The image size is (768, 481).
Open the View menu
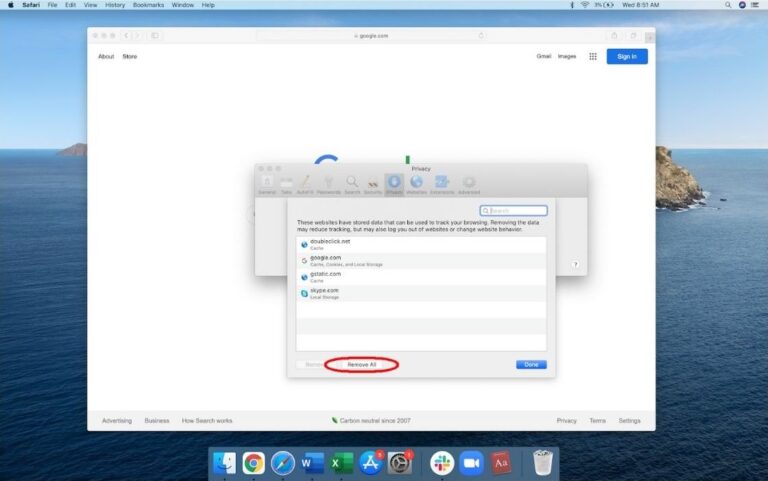(x=90, y=5)
